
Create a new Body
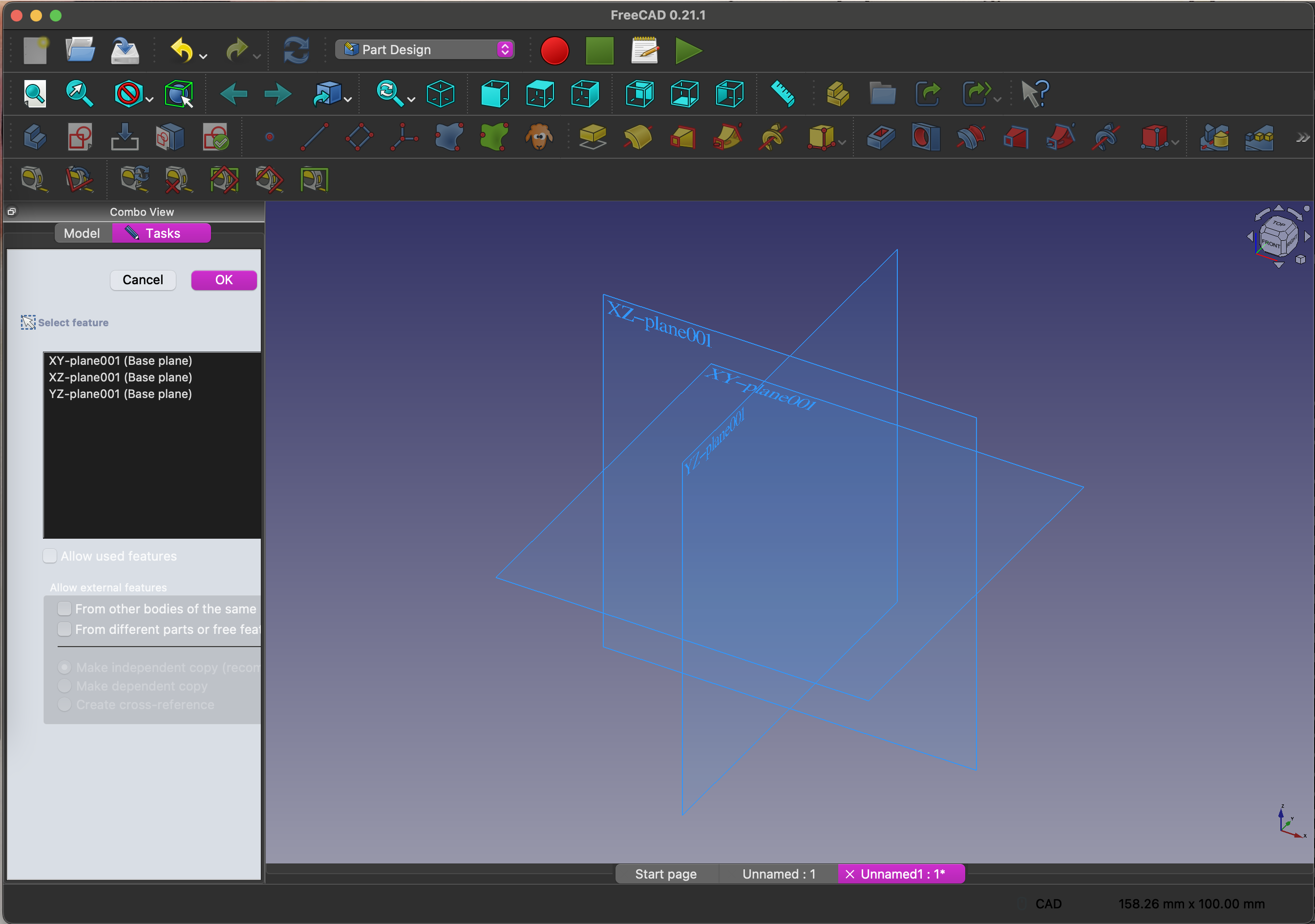35,137
